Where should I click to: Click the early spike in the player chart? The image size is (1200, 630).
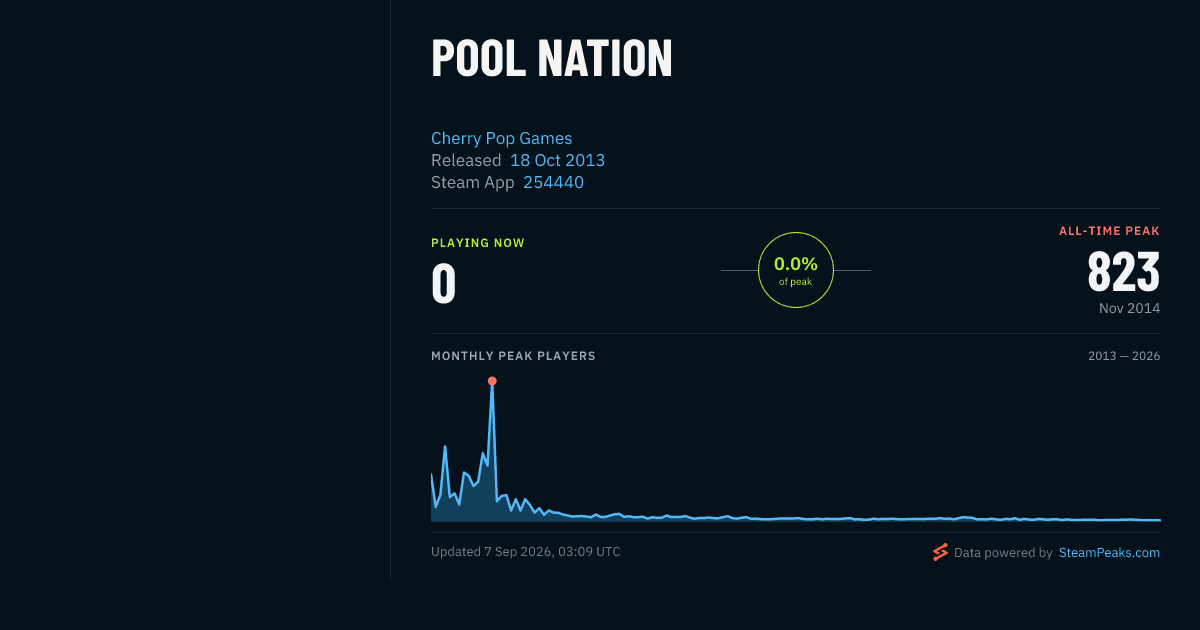pyautogui.click(x=445, y=447)
